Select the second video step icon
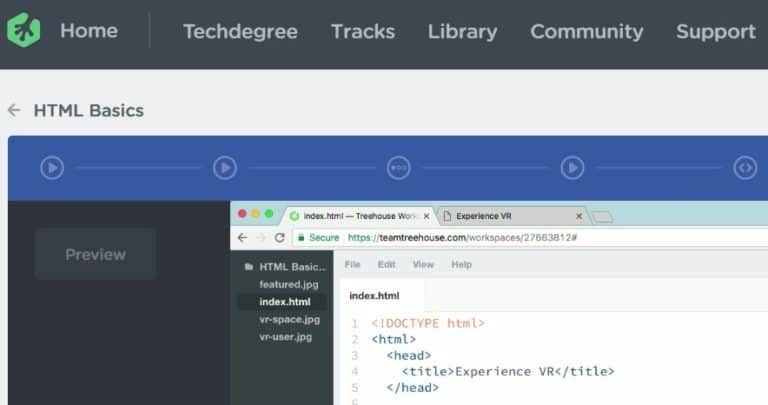 coord(225,167)
